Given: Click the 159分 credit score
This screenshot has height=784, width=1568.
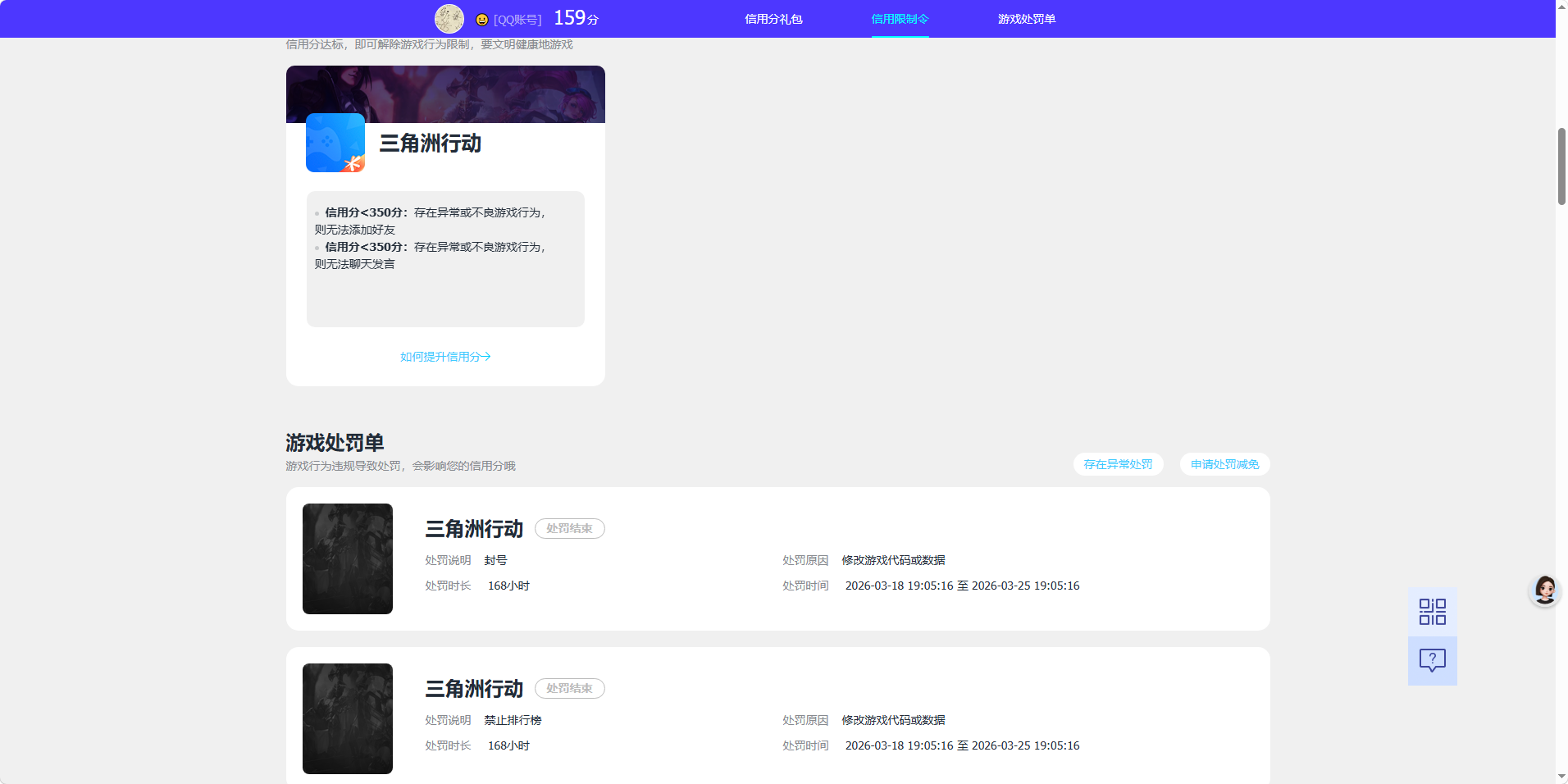Looking at the screenshot, I should coord(577,18).
